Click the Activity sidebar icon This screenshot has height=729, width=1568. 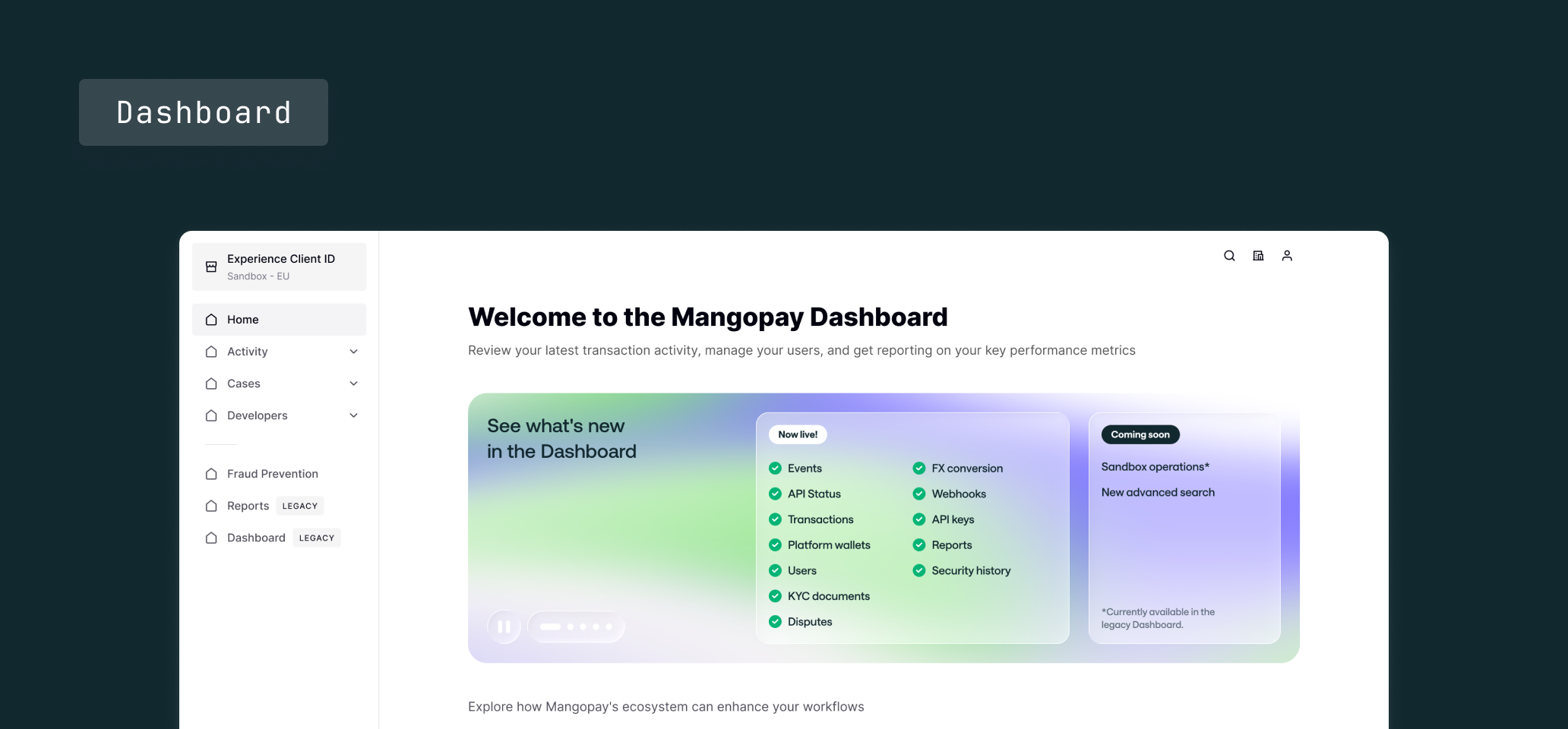[x=211, y=352]
